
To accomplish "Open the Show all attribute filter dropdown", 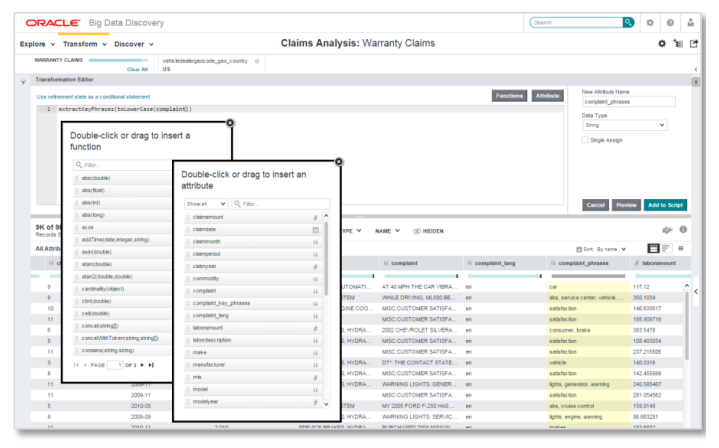I will (x=204, y=203).
